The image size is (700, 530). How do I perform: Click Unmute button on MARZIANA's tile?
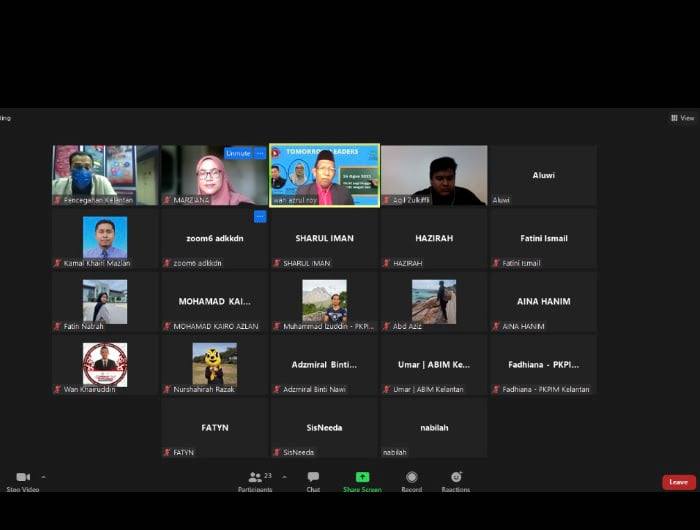point(238,153)
